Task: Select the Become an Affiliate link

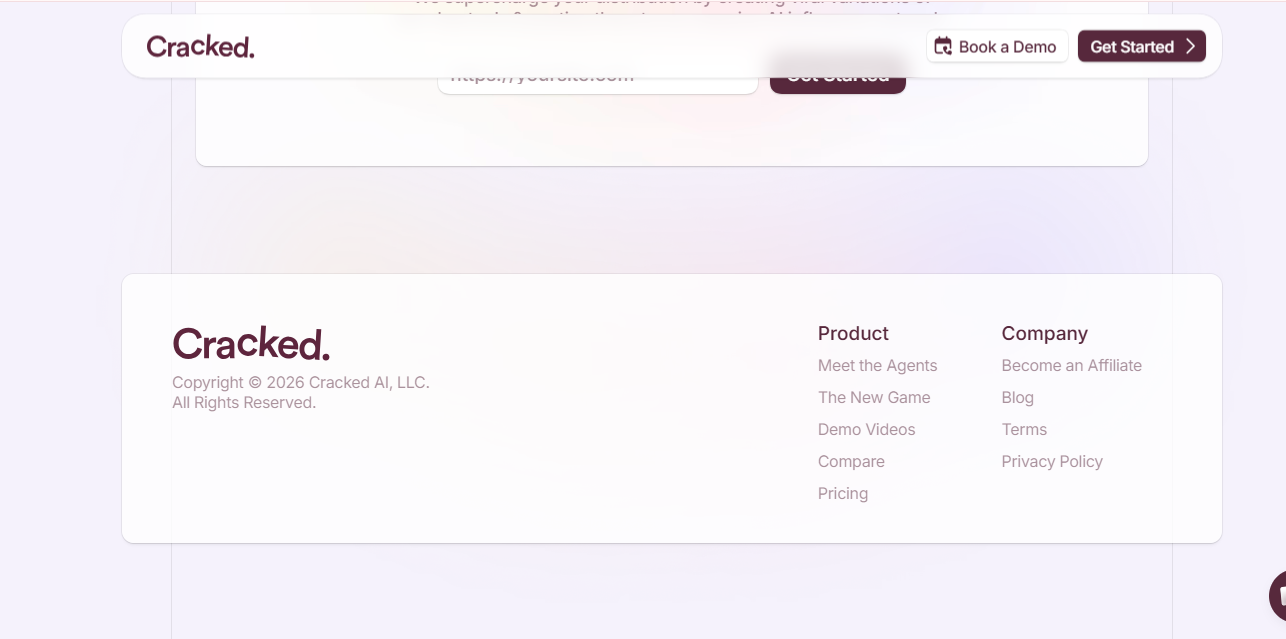Action: [x=1072, y=365]
